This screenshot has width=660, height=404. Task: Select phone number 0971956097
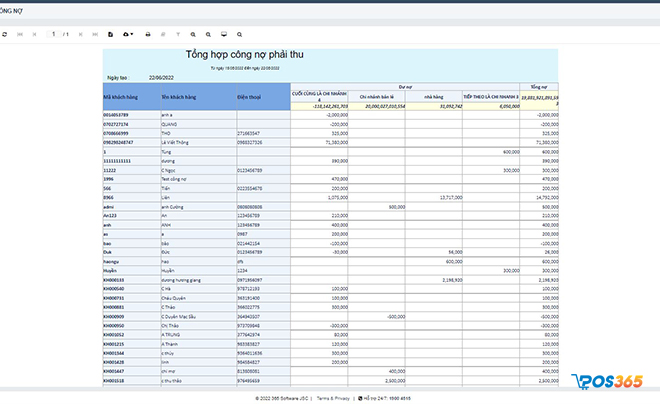pos(249,280)
